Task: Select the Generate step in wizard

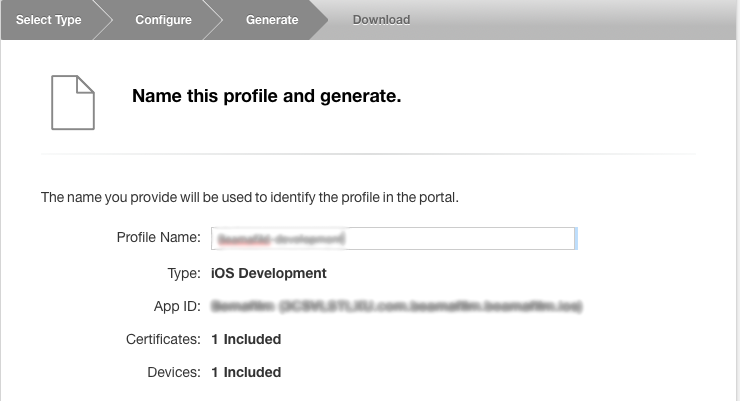Action: 272,20
